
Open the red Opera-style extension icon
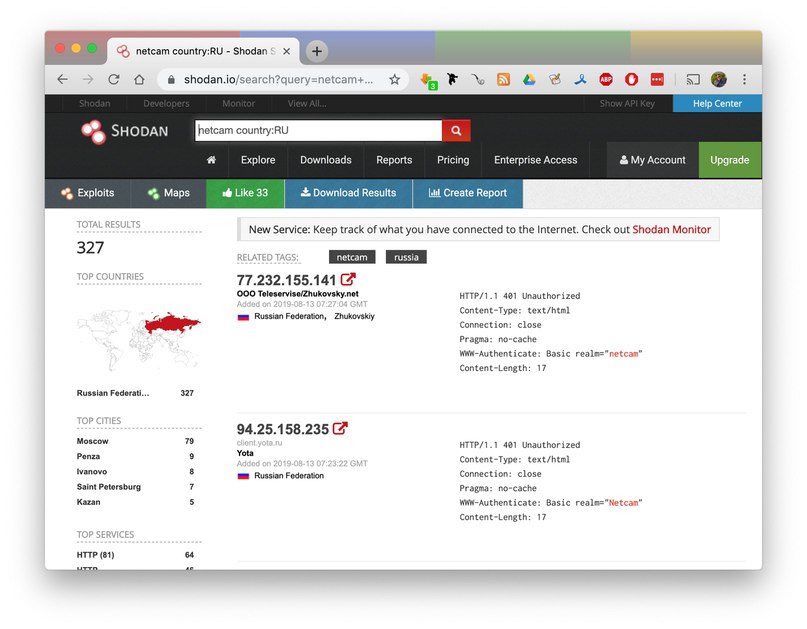click(631, 79)
